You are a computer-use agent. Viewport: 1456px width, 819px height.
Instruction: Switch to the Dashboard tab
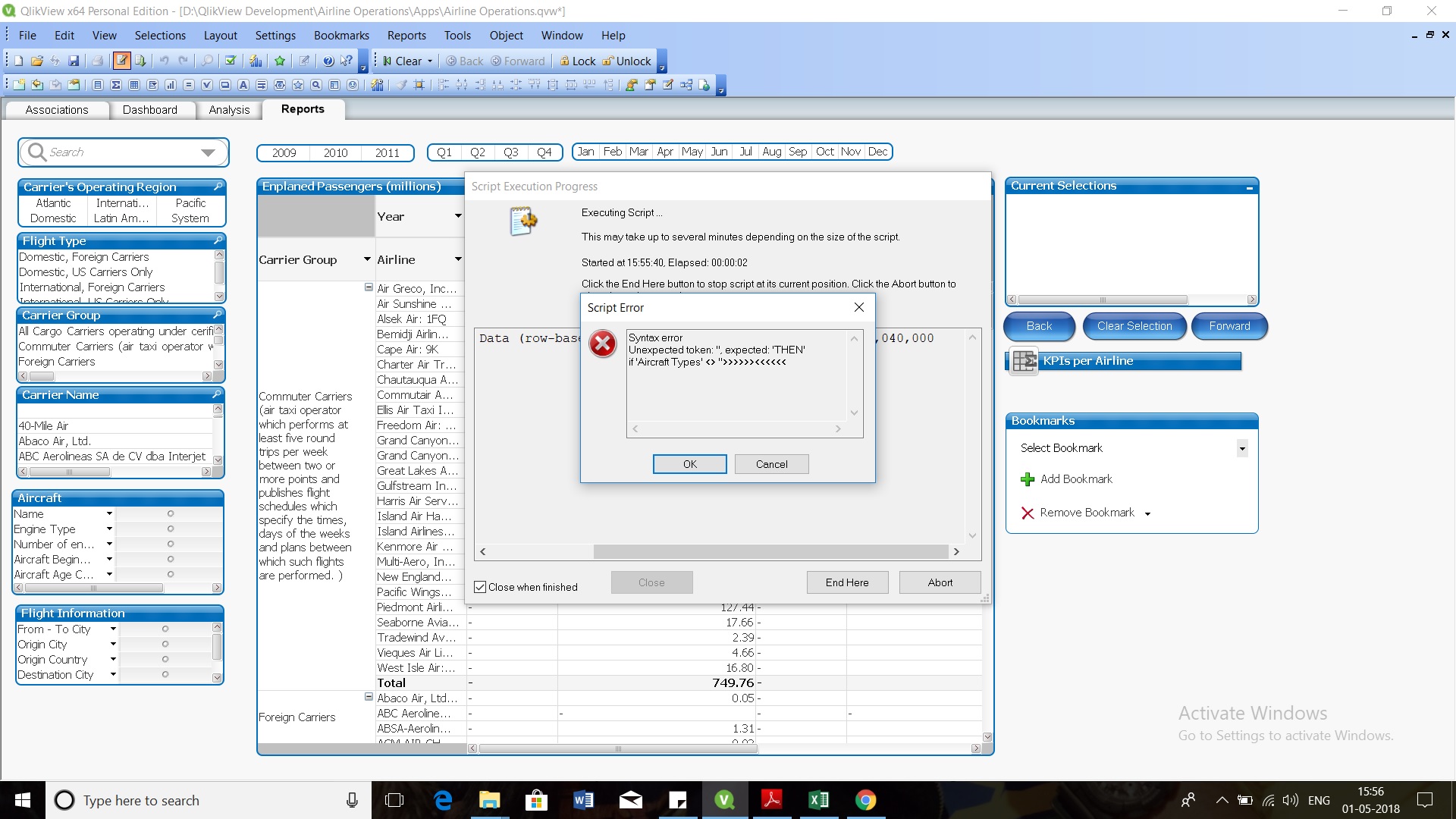pos(150,110)
